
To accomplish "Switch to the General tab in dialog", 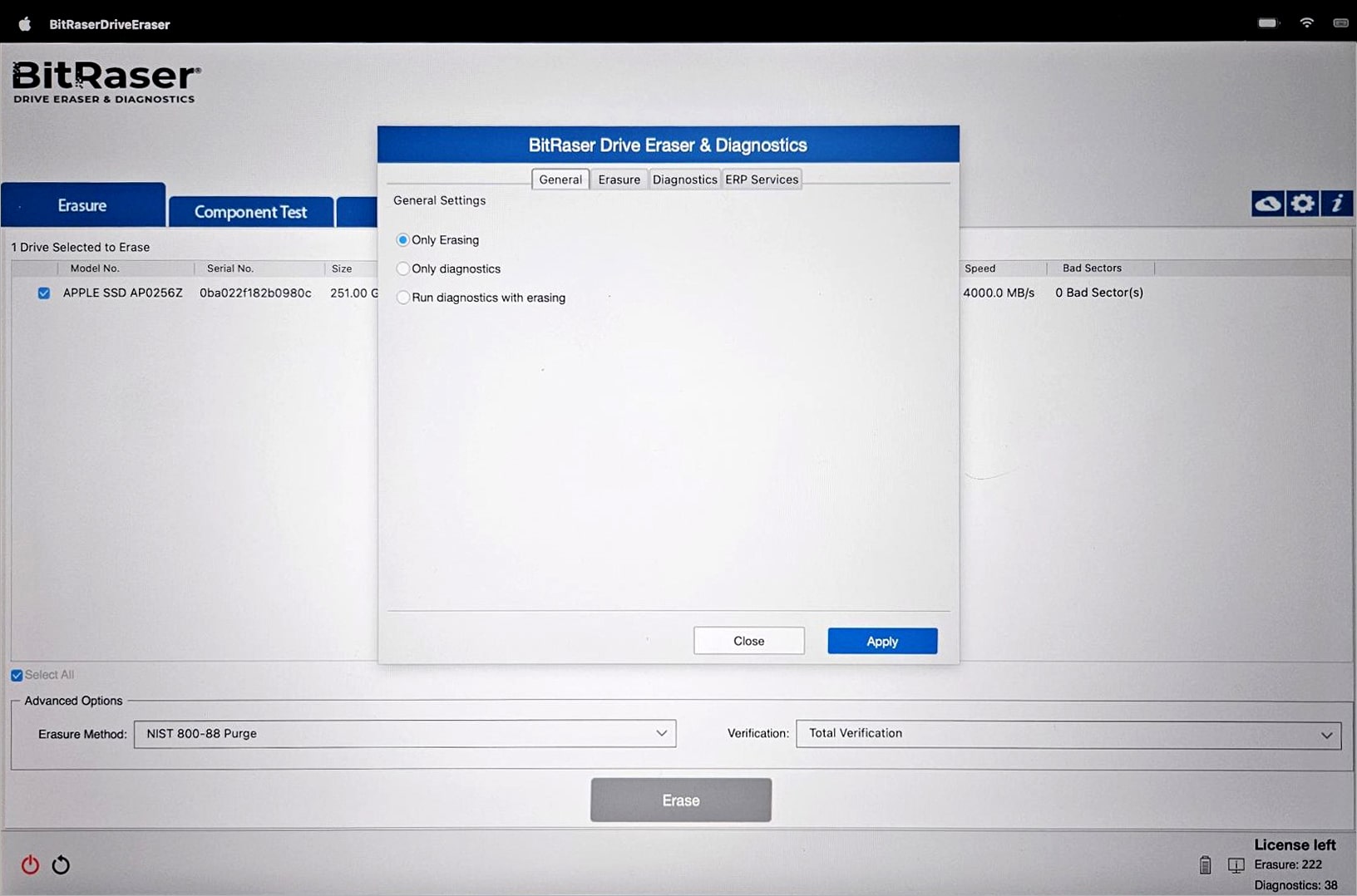I will tap(560, 180).
